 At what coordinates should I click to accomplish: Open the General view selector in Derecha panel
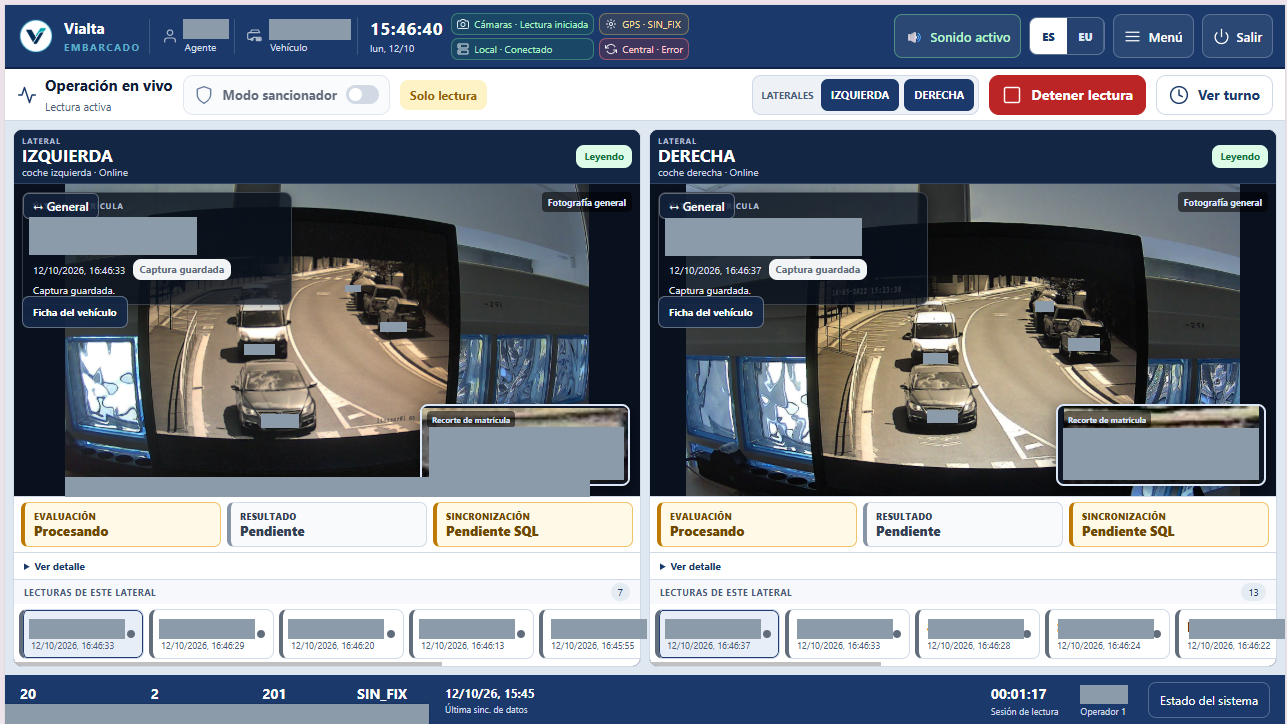(697, 207)
